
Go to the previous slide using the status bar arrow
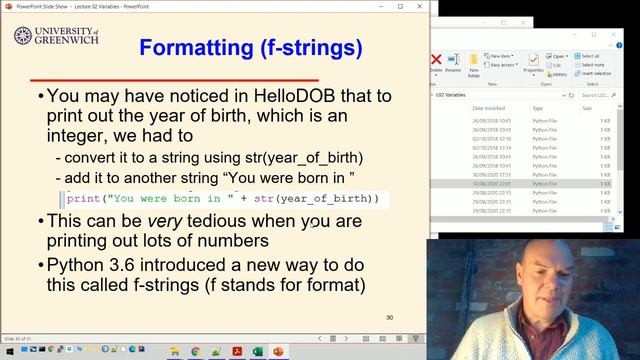tap(320, 338)
